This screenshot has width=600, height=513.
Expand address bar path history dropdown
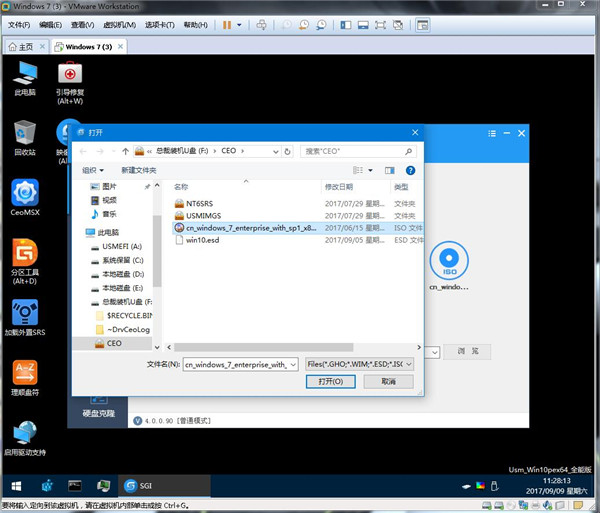click(x=276, y=152)
